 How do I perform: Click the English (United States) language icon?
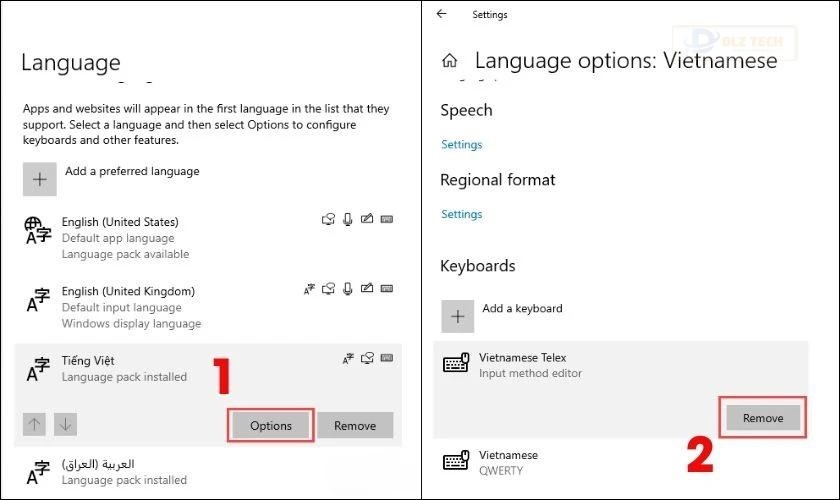click(37, 231)
